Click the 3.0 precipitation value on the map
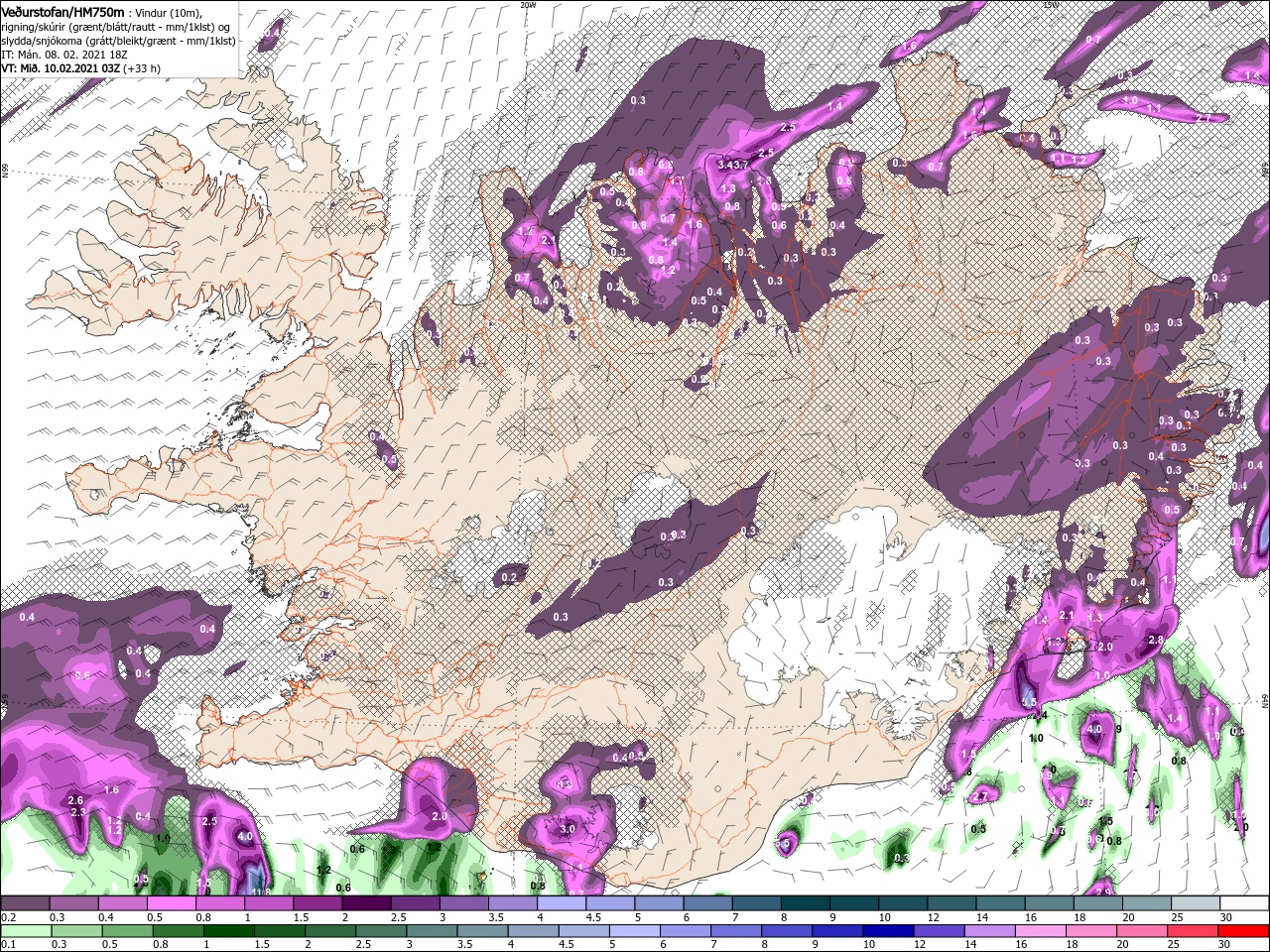The image size is (1270, 952). tap(568, 828)
